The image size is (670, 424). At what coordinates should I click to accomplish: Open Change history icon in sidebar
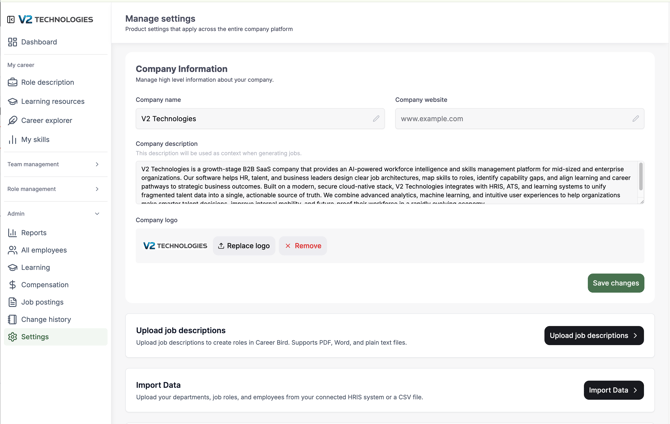click(12, 319)
